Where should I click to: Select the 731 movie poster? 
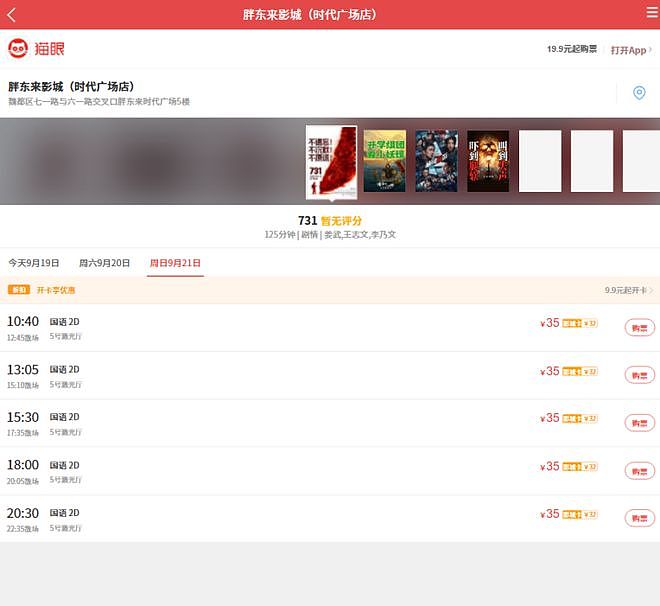pyautogui.click(x=331, y=162)
